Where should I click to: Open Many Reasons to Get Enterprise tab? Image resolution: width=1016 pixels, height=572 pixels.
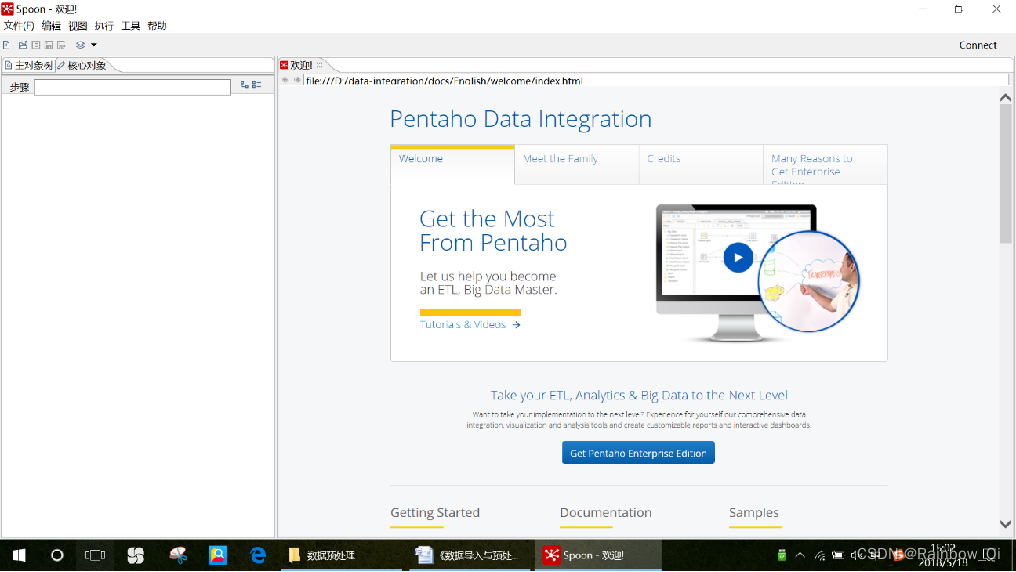coord(825,165)
